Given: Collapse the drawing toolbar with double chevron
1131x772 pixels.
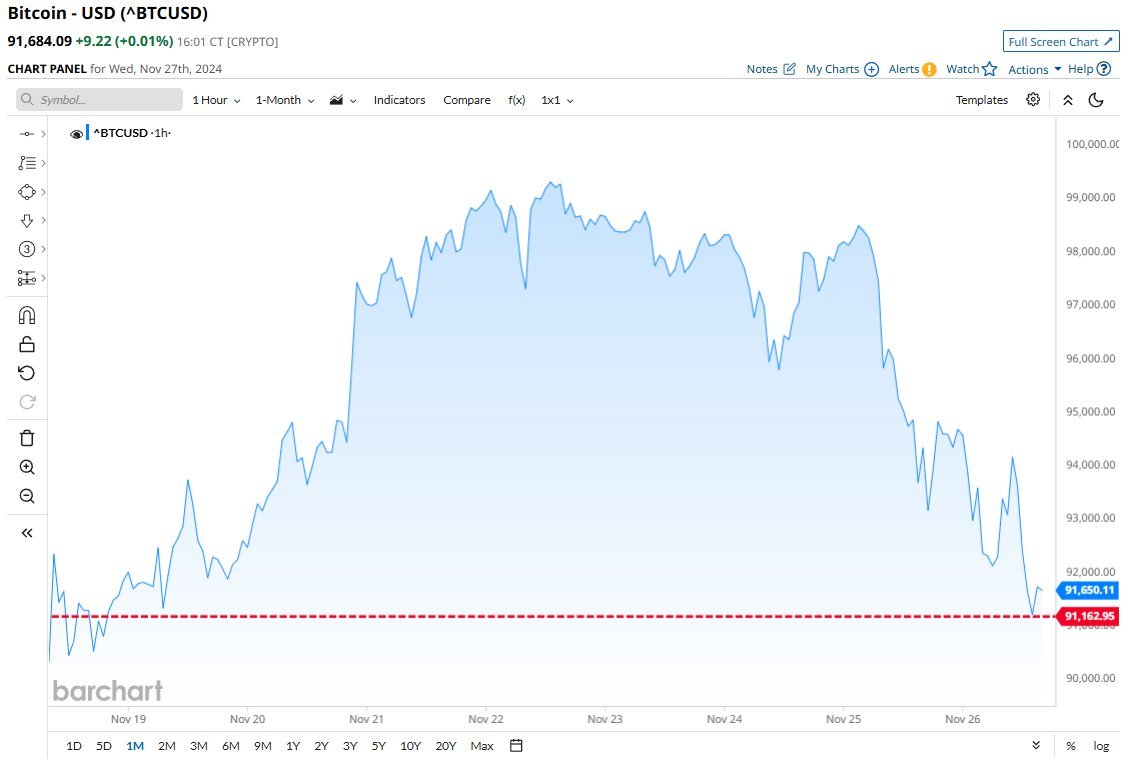Looking at the screenshot, I should pyautogui.click(x=27, y=533).
